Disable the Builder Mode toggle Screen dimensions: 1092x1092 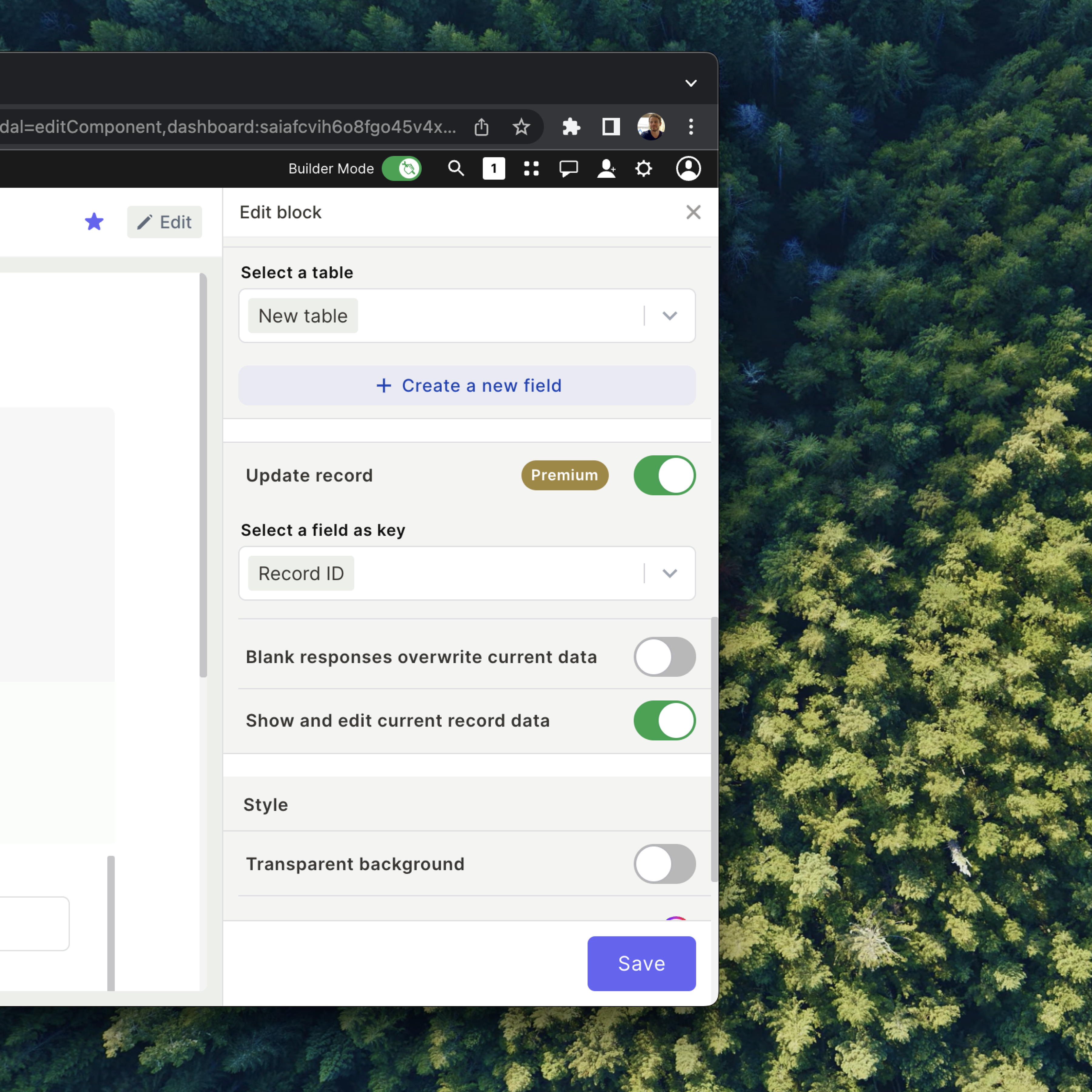tap(401, 168)
